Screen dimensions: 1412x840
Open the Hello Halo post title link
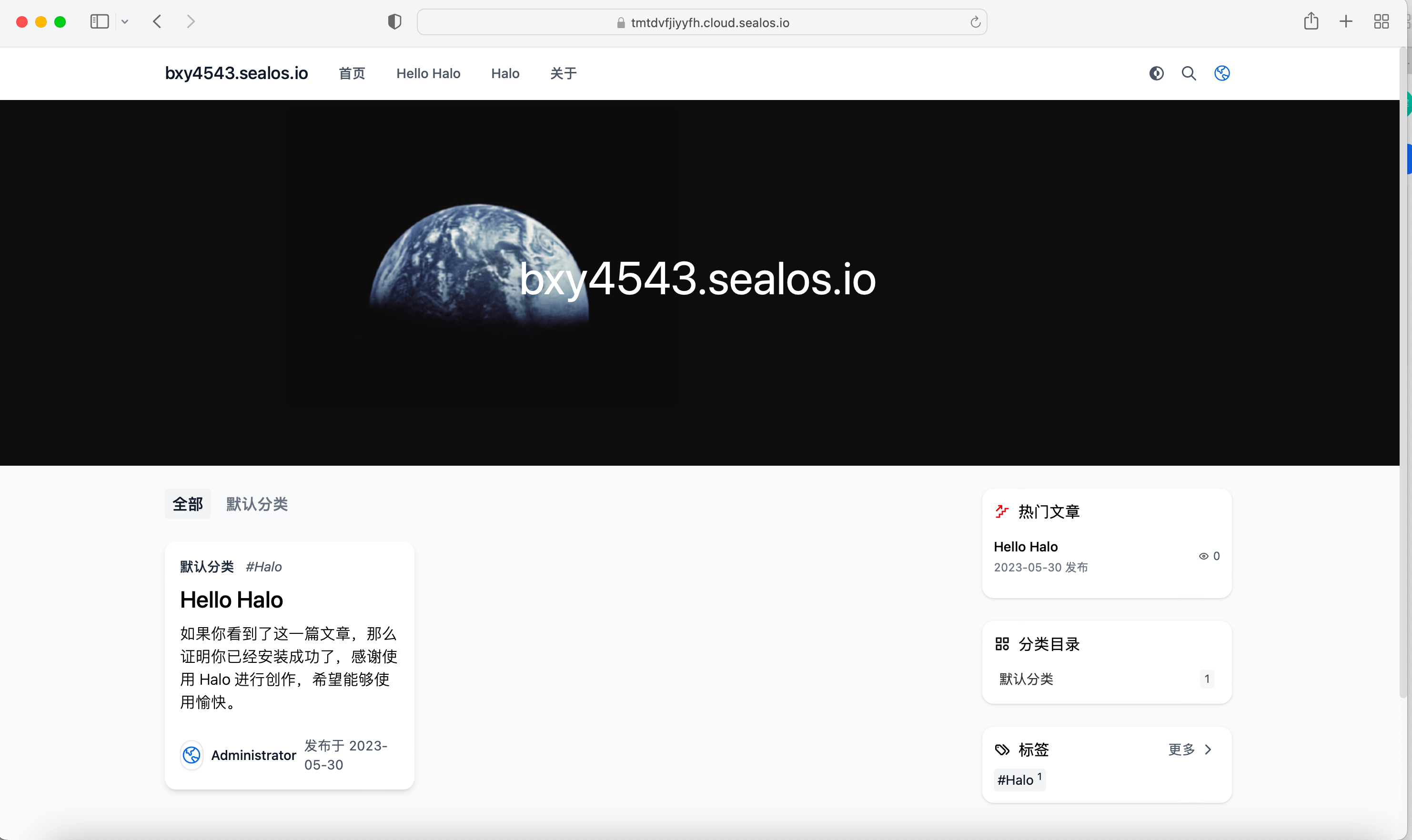click(231, 600)
